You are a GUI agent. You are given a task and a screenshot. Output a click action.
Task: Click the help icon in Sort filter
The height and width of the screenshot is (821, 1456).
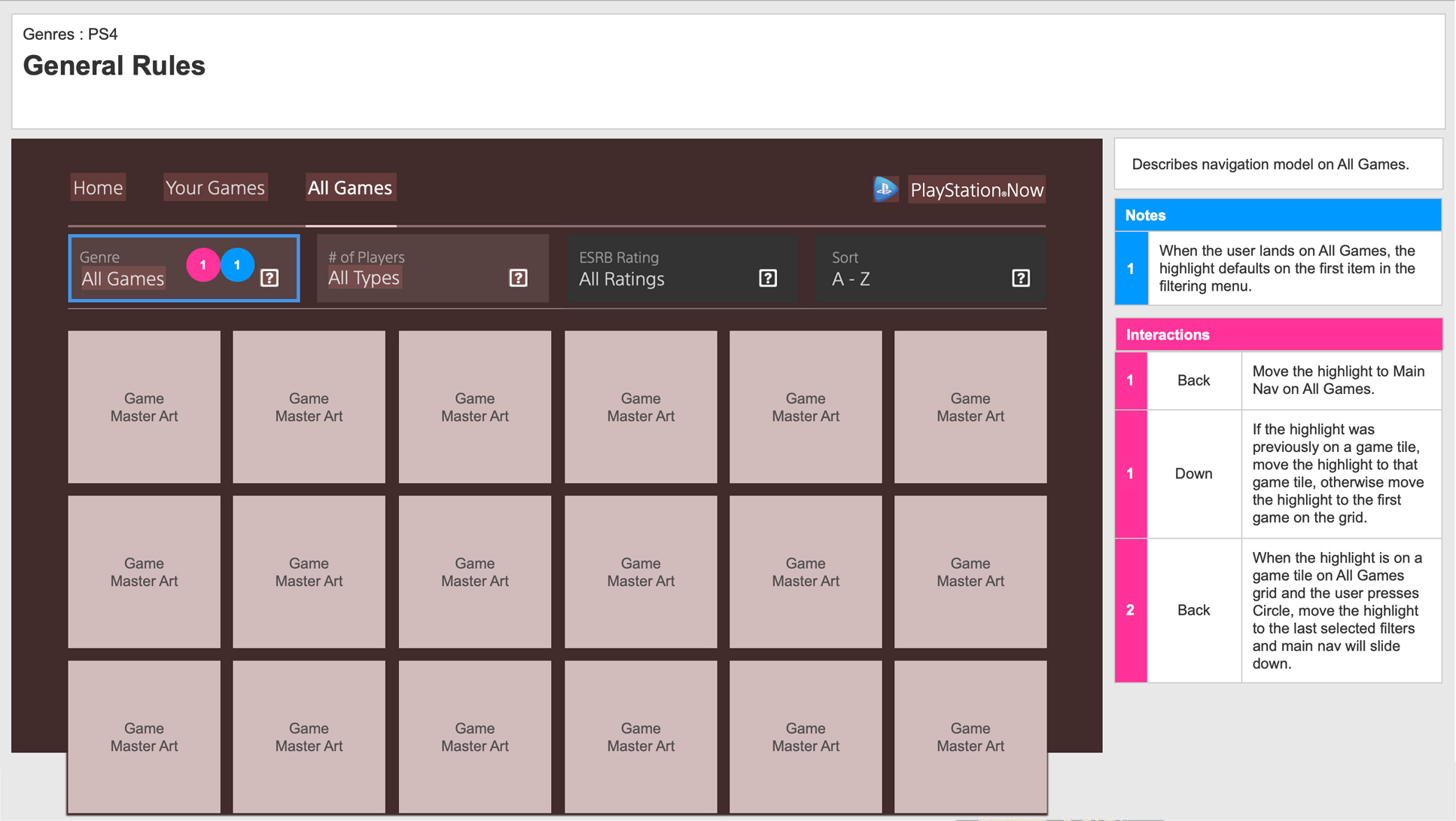tap(1020, 278)
